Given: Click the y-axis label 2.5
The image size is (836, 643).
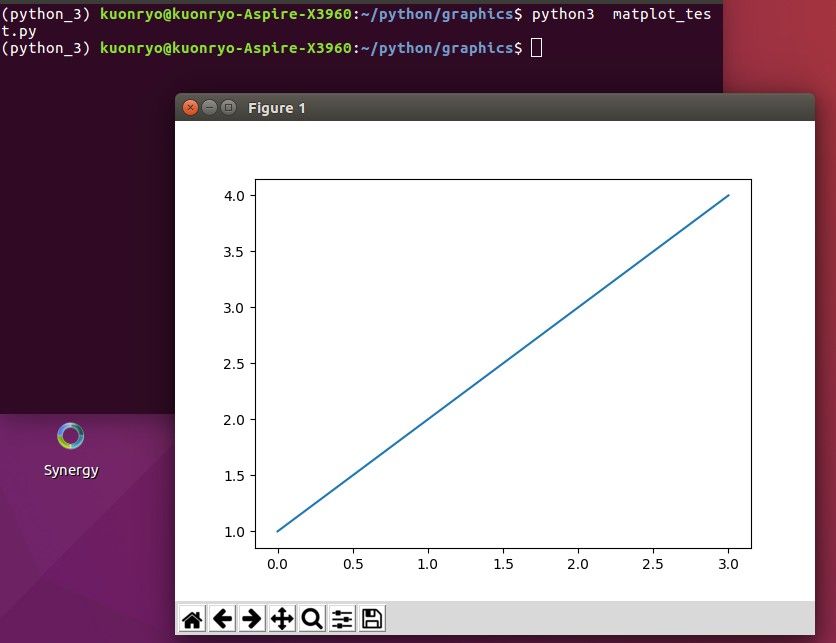Looking at the screenshot, I should coord(234,364).
